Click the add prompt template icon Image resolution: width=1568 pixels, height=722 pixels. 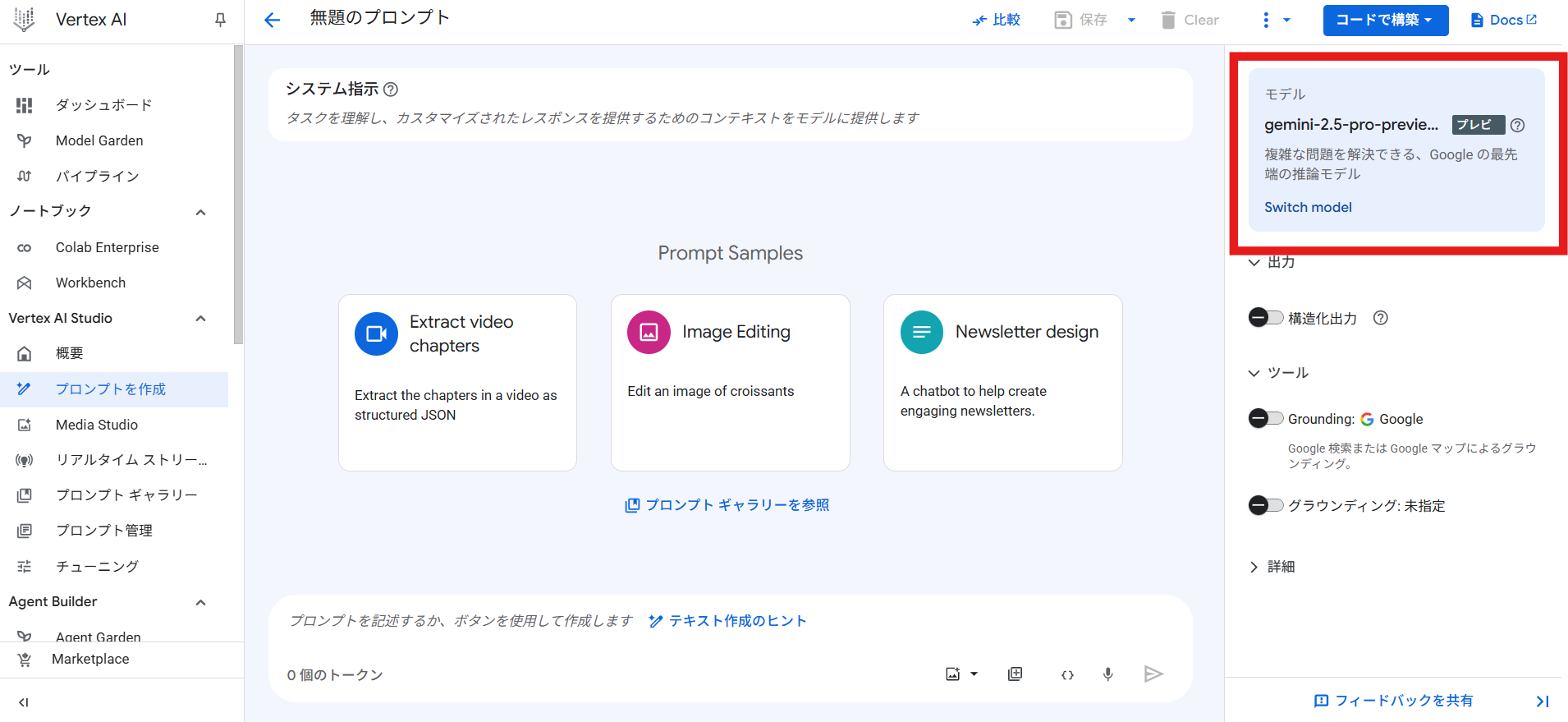[1016, 674]
